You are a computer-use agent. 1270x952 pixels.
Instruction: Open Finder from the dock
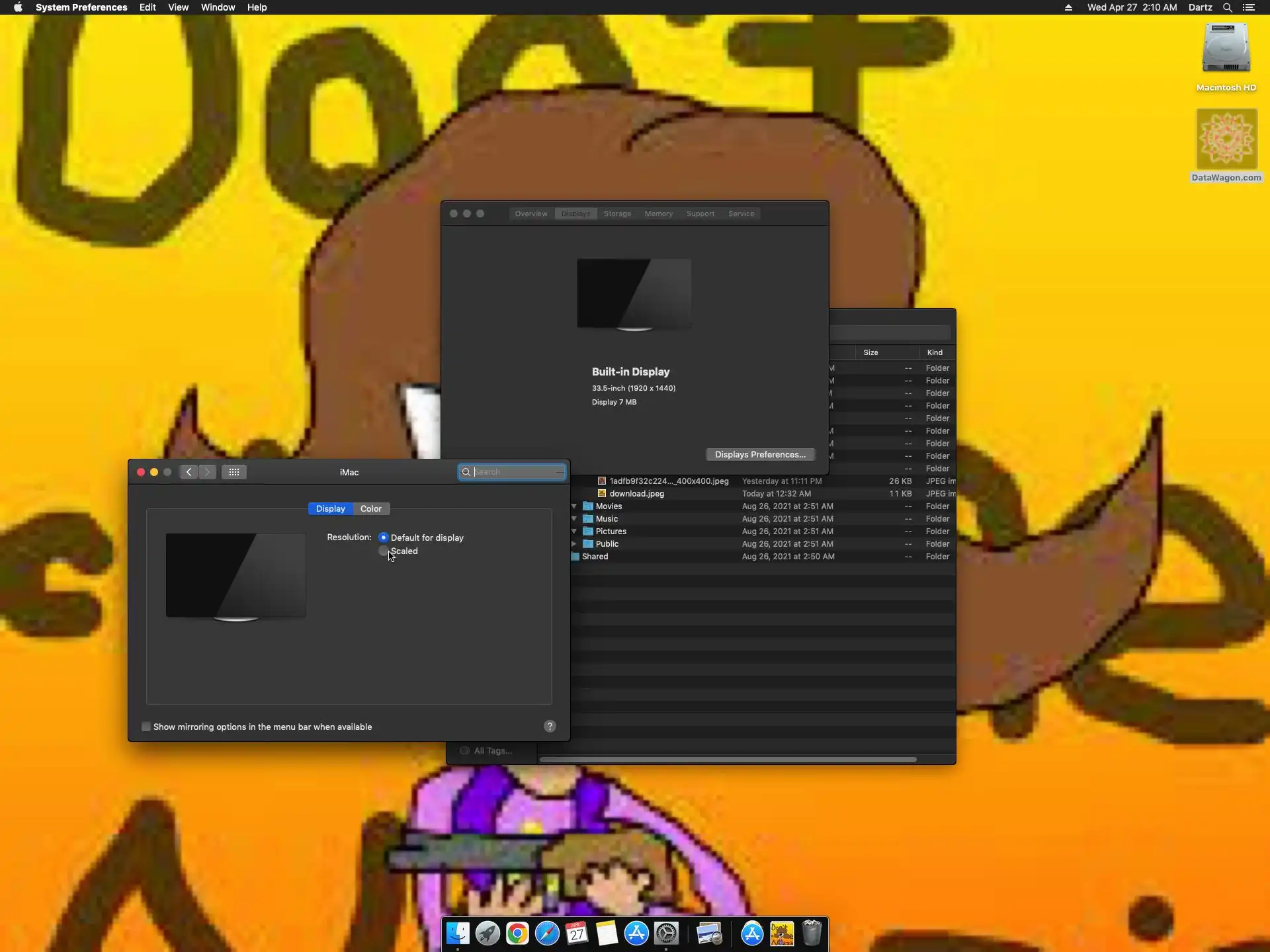click(458, 933)
